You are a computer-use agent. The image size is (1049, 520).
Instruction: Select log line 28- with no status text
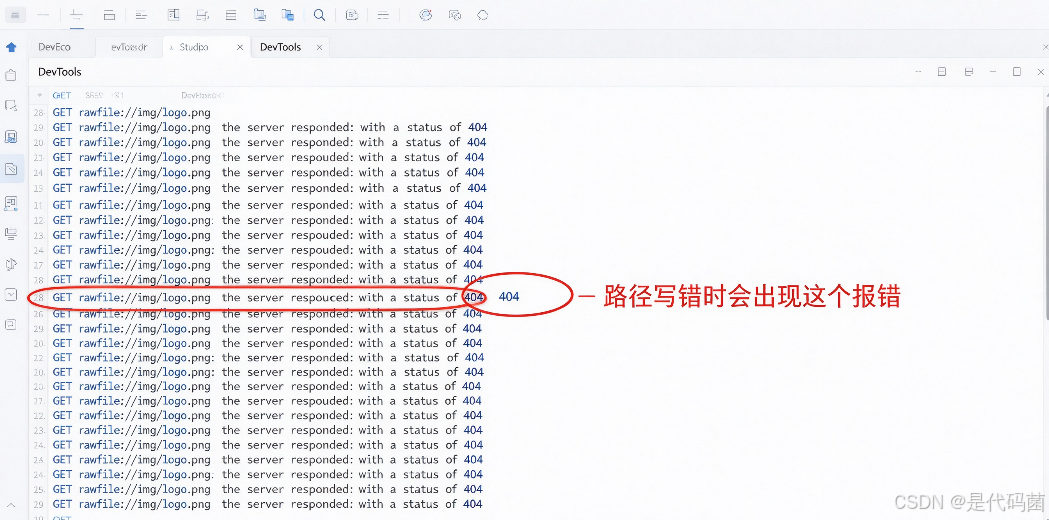(x=122, y=112)
